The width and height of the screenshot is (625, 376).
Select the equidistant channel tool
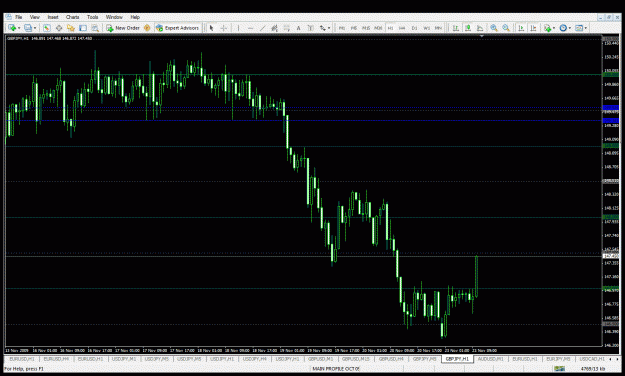[275, 28]
